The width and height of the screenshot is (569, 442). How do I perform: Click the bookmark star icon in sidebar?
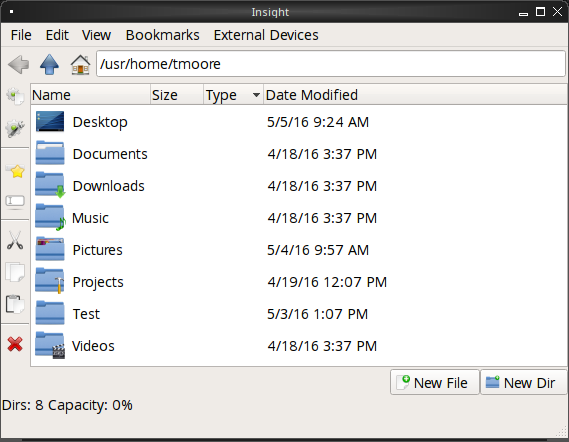(15, 171)
